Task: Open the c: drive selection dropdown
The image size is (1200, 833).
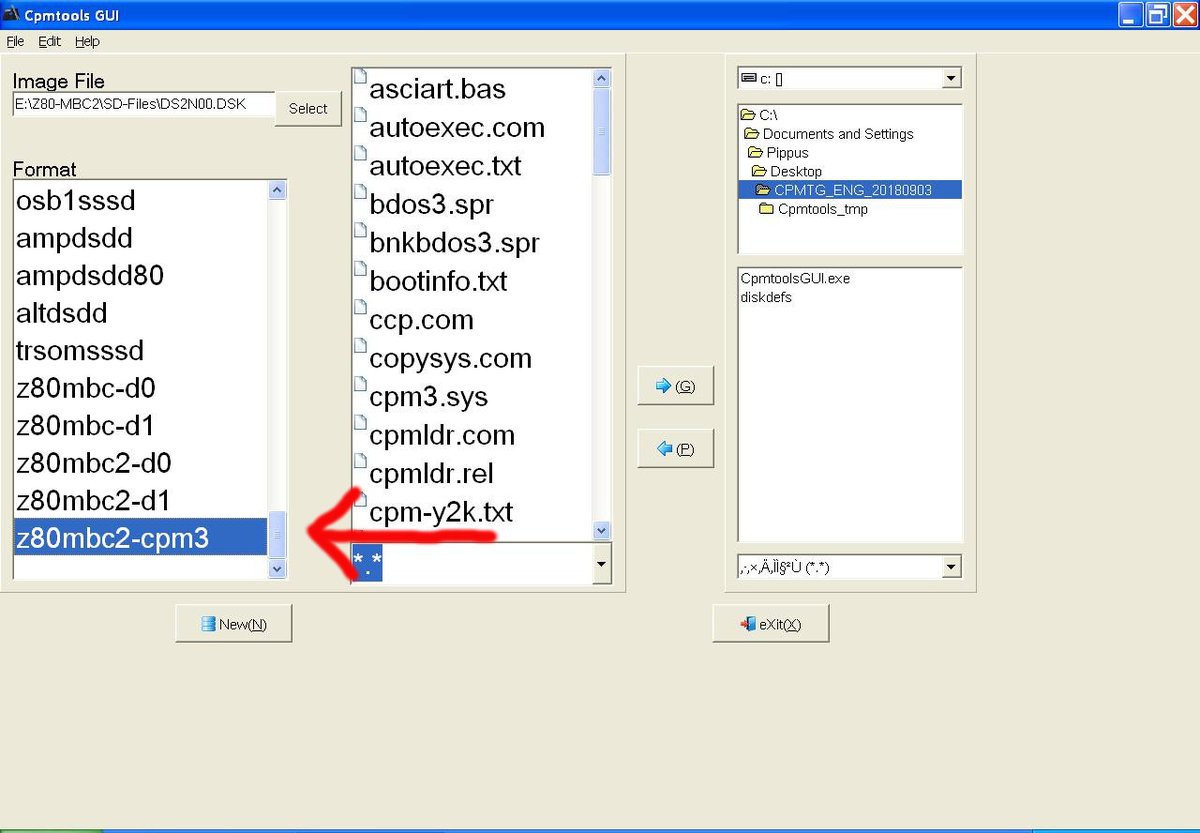Action: click(951, 78)
